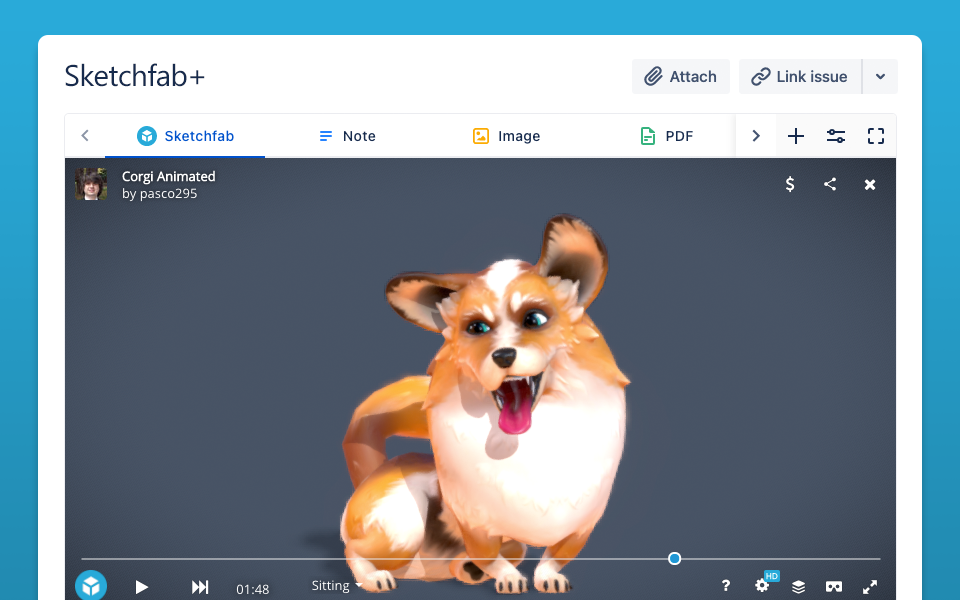Click the 01:48 time display
Screen dimensions: 960x600
253,589
